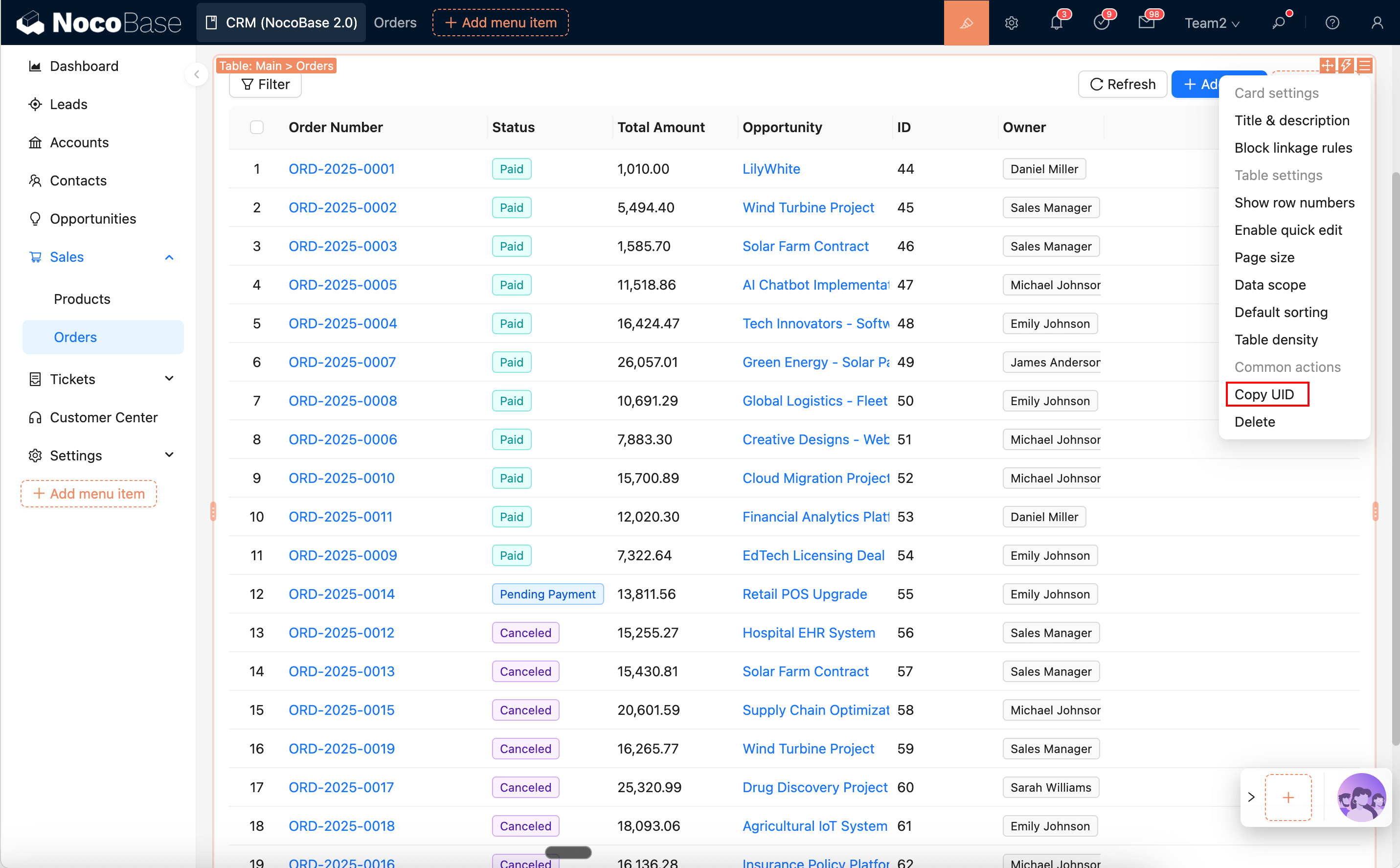Open the Team2 dropdown
The image size is (1400, 868).
click(1212, 23)
